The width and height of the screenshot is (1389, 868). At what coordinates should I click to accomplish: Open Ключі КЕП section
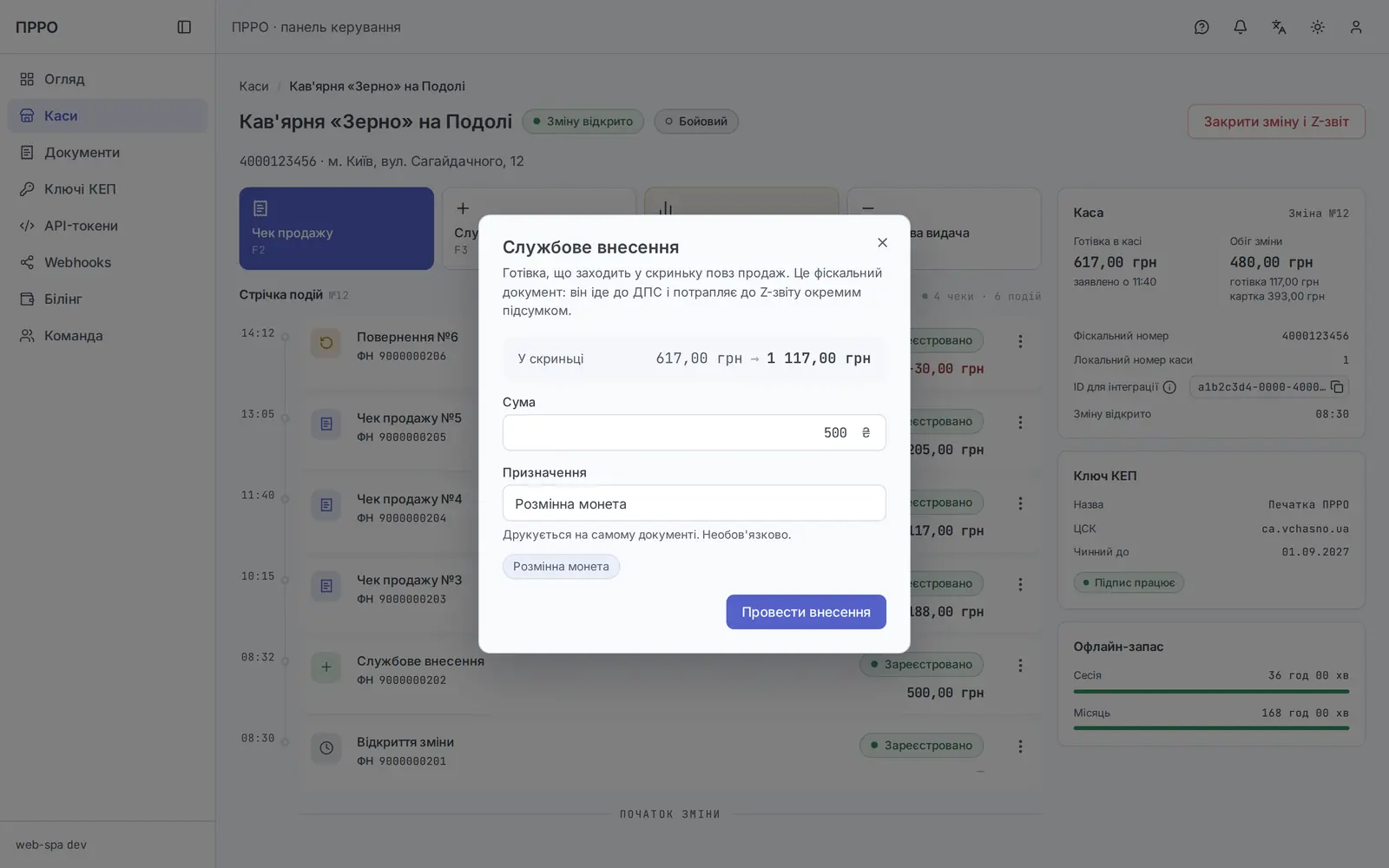(108, 189)
